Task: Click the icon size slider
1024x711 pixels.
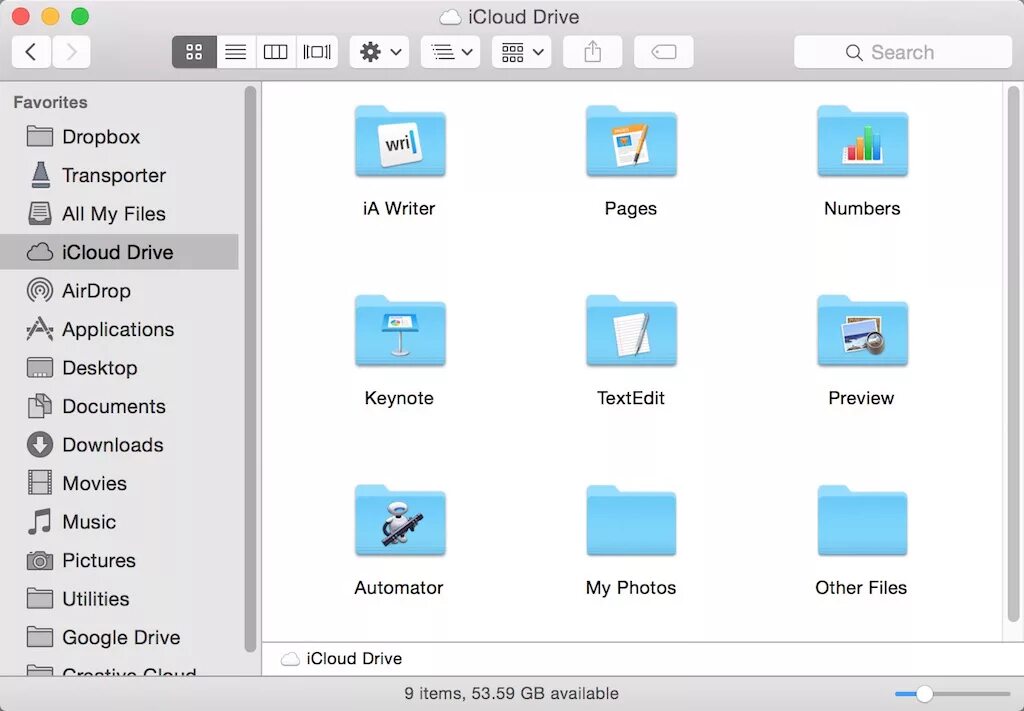Action: (x=952, y=693)
